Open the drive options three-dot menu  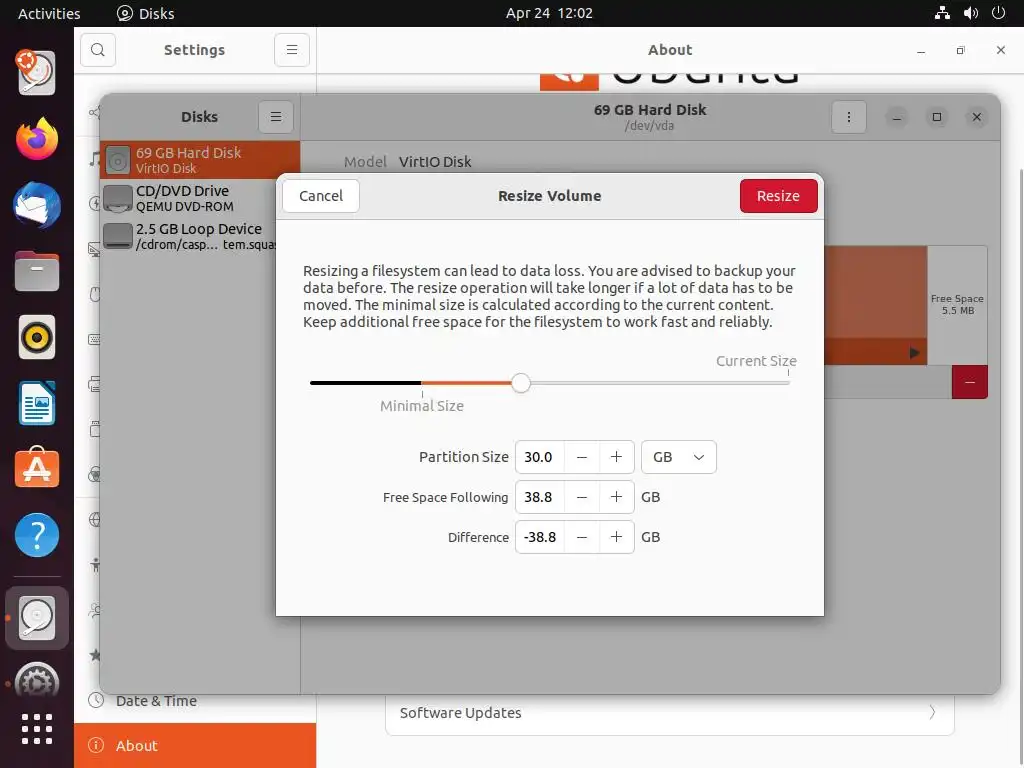tap(848, 118)
